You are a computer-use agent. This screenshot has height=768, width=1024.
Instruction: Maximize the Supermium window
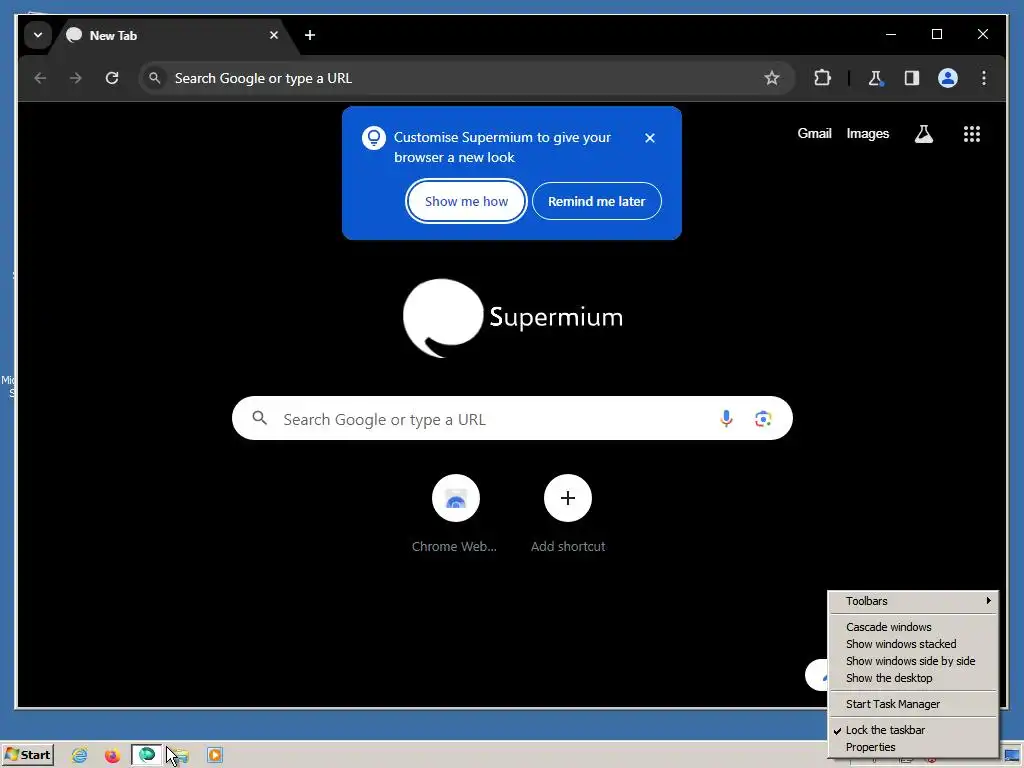pos(936,34)
